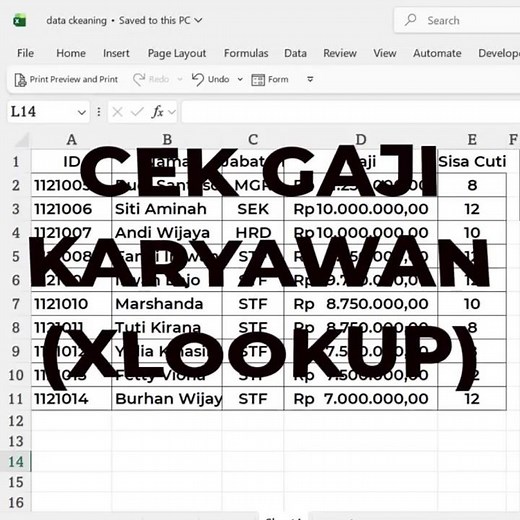Viewport: 520px width, 520px height.
Task: Open the Review tab
Action: click(x=340, y=53)
